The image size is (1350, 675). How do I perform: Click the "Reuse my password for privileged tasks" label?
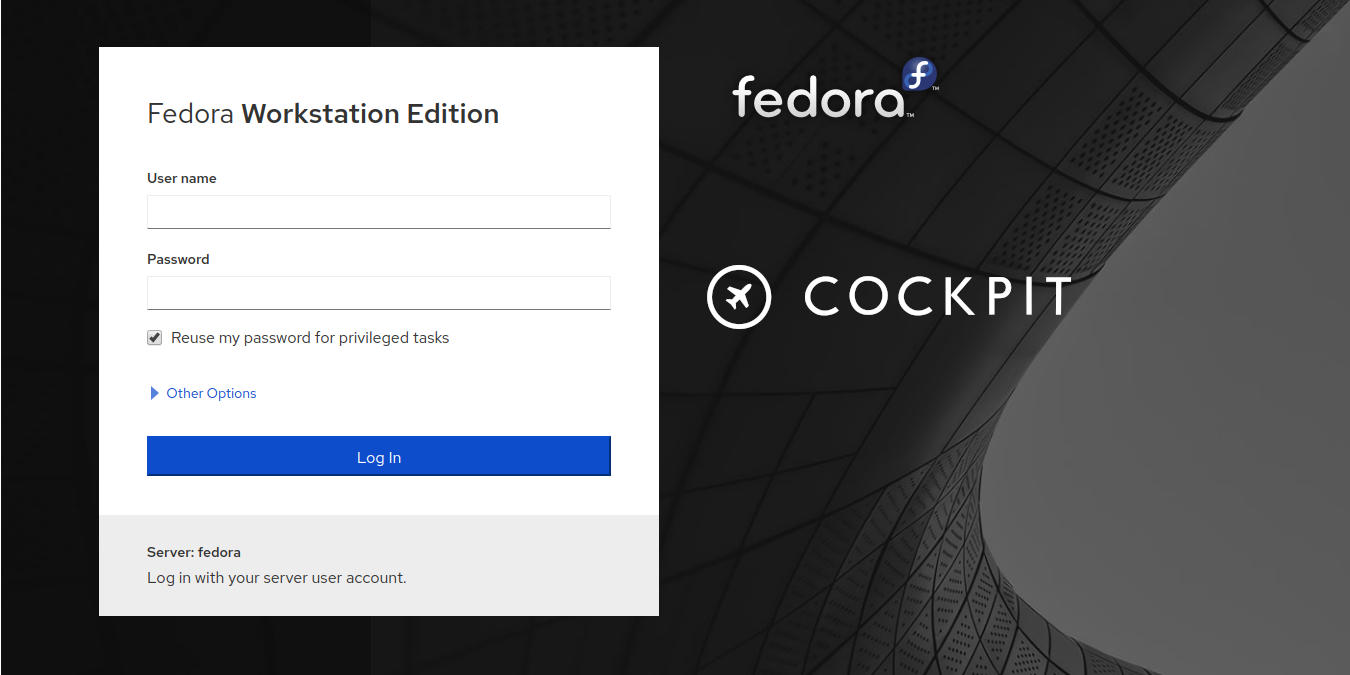tap(310, 338)
